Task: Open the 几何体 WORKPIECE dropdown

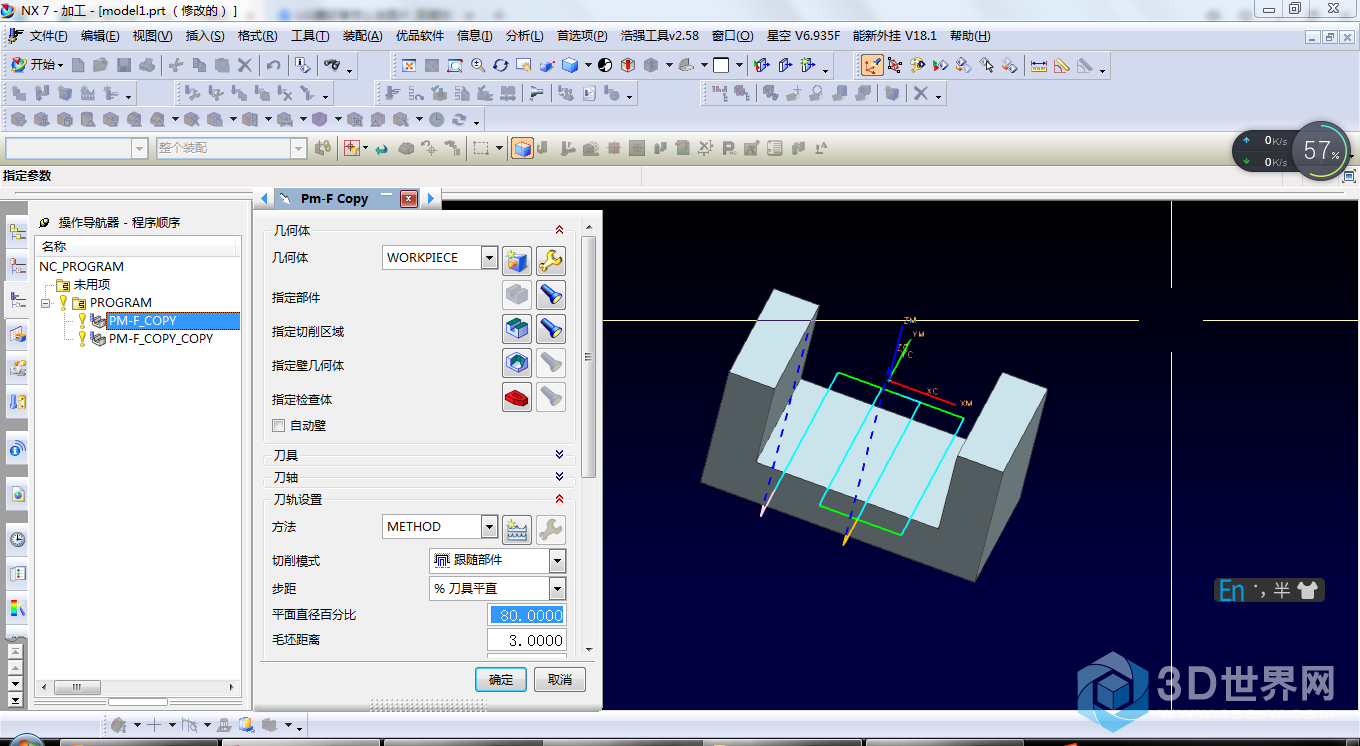Action: tap(489, 258)
